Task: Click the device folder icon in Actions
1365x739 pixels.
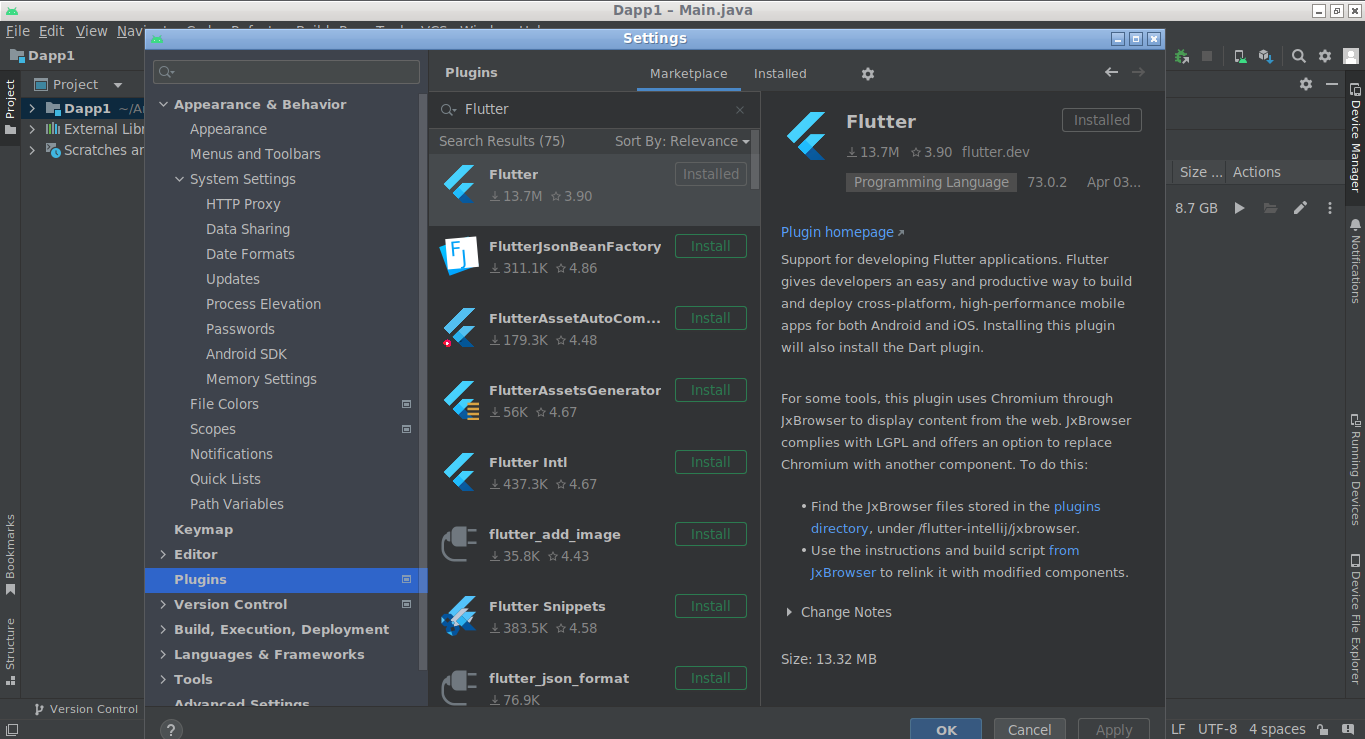Action: point(1270,208)
